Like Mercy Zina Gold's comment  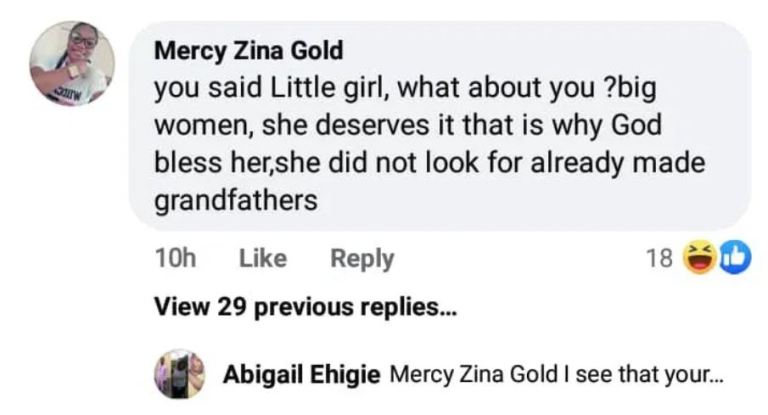click(x=262, y=259)
